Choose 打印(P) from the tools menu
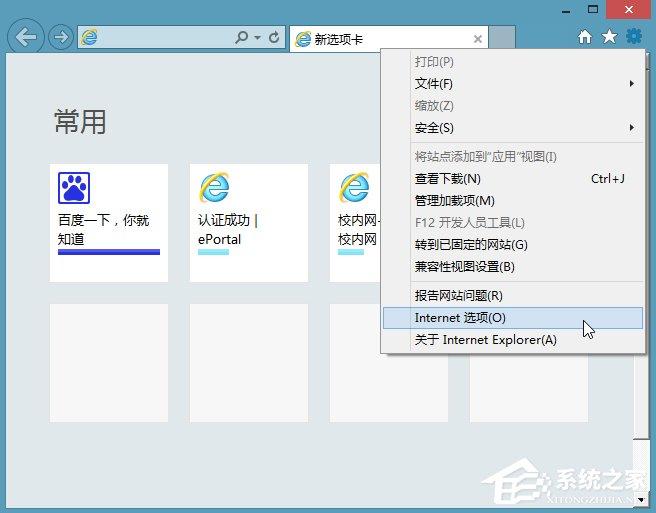This screenshot has width=656, height=513. point(513,62)
